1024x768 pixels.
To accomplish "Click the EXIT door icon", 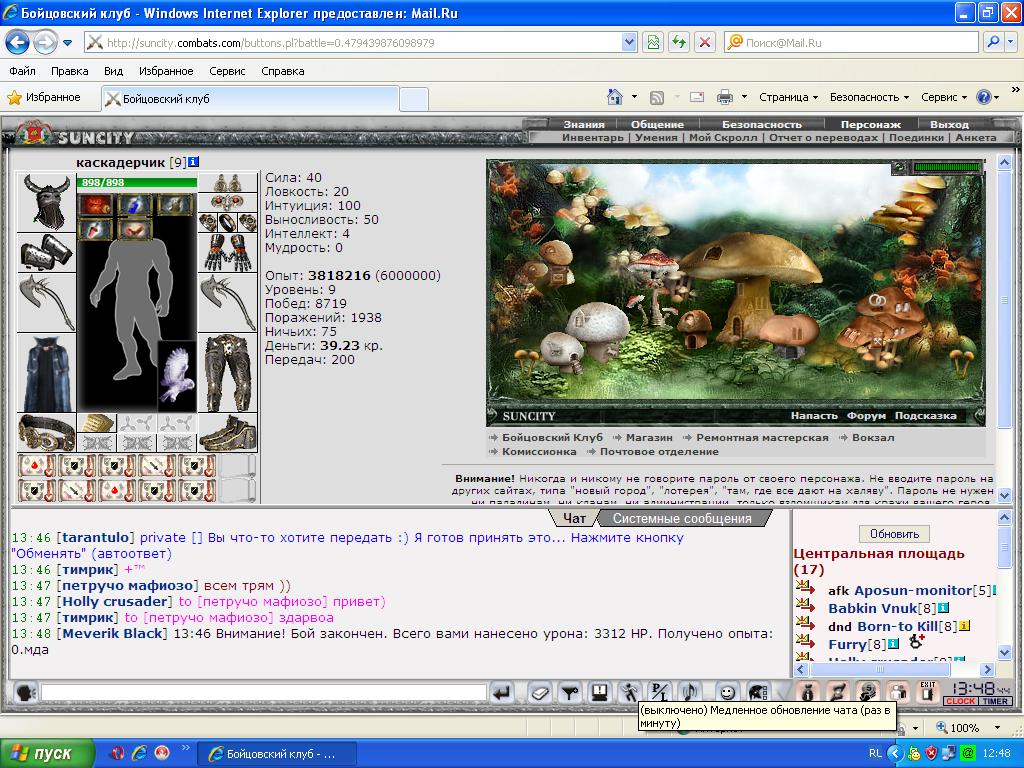I will click(x=928, y=692).
